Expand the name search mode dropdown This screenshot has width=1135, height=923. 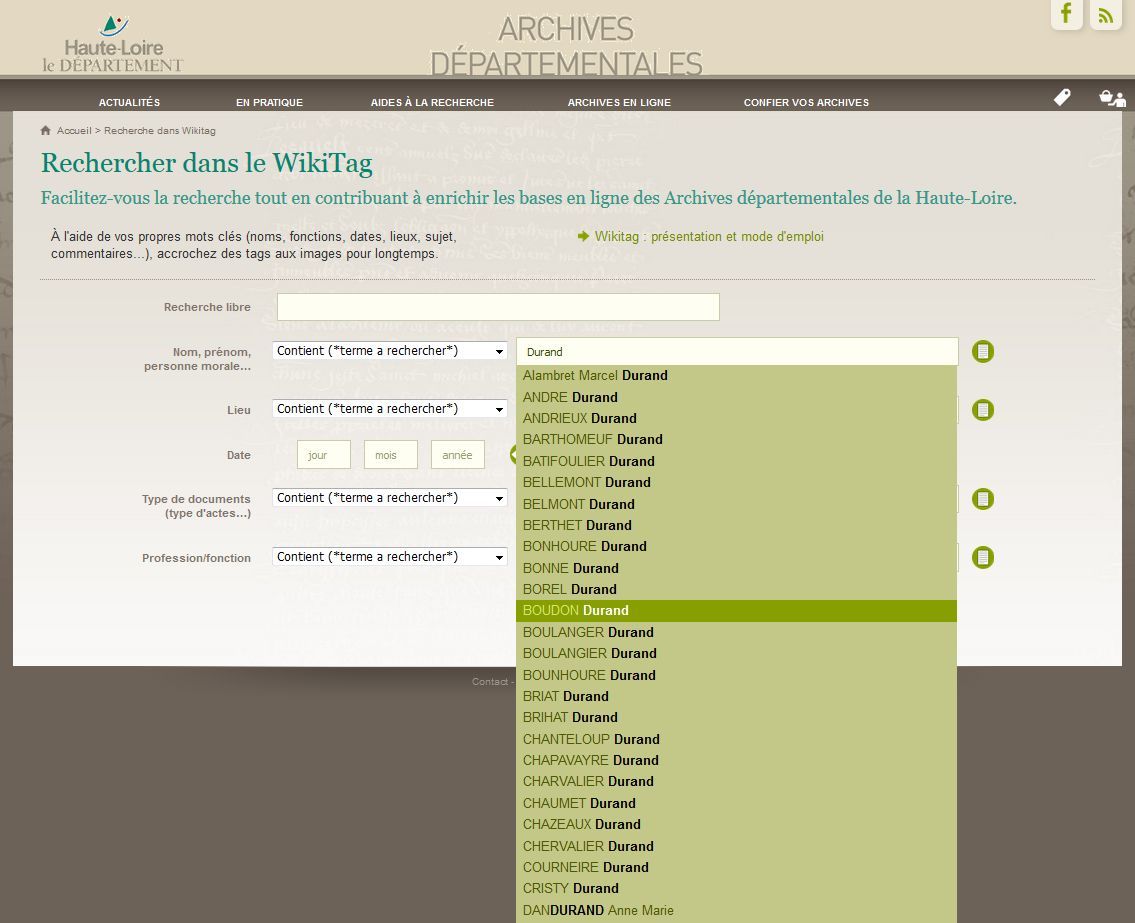pyautogui.click(x=390, y=351)
